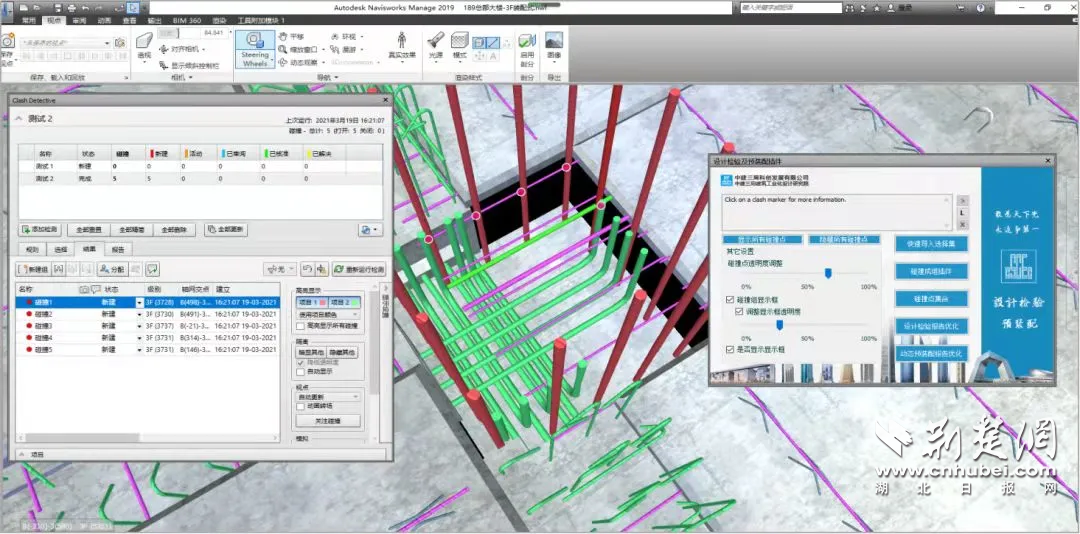Screen dimensions: 1080x534
Task: Click the Add Comment speech bubble icon
Action: point(152,269)
